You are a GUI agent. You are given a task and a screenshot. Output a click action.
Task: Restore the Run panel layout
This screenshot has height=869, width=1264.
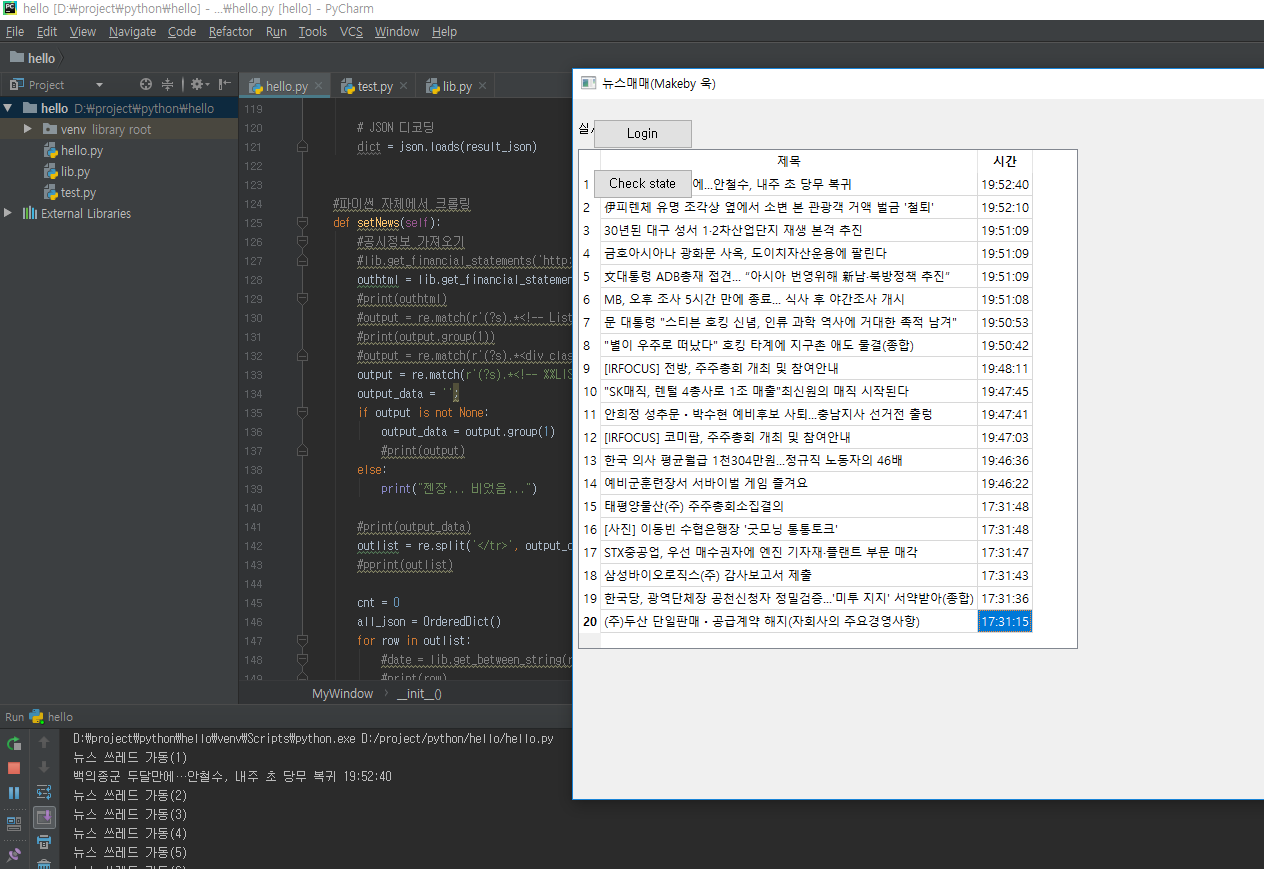click(14, 824)
